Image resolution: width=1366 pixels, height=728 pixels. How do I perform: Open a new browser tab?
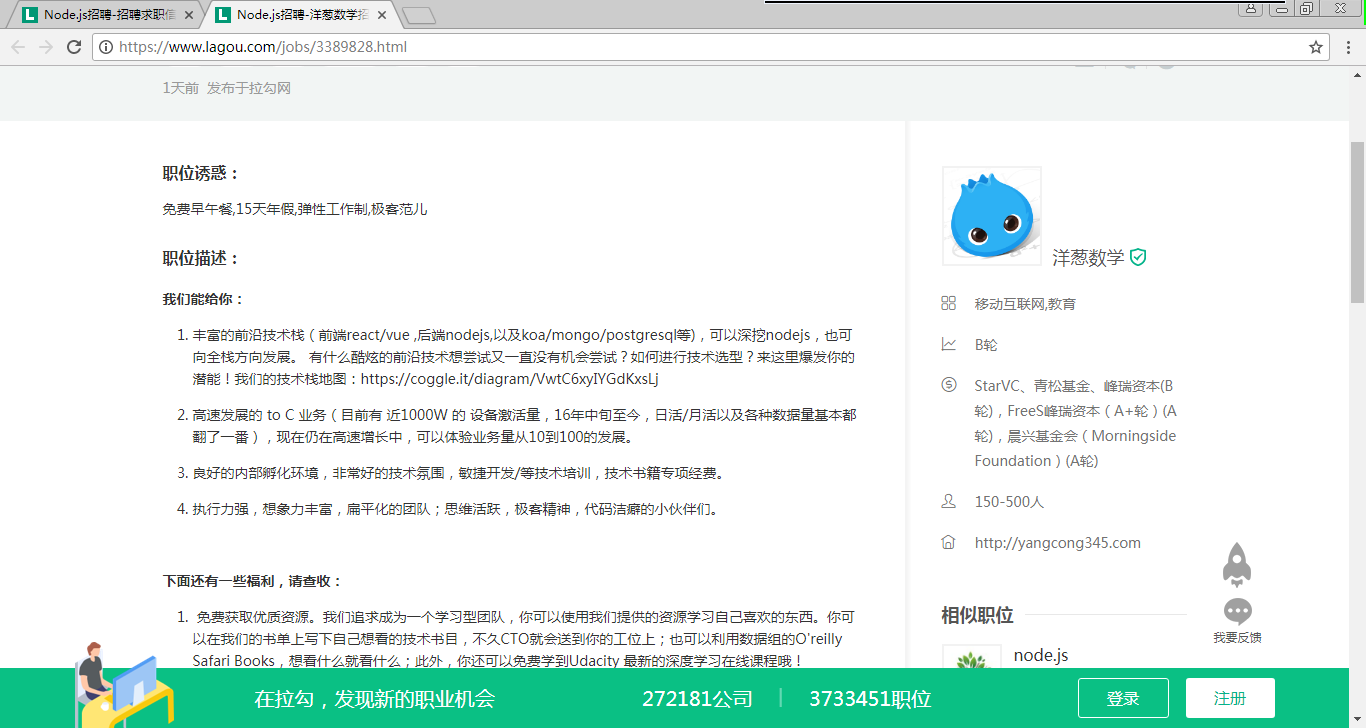click(420, 15)
